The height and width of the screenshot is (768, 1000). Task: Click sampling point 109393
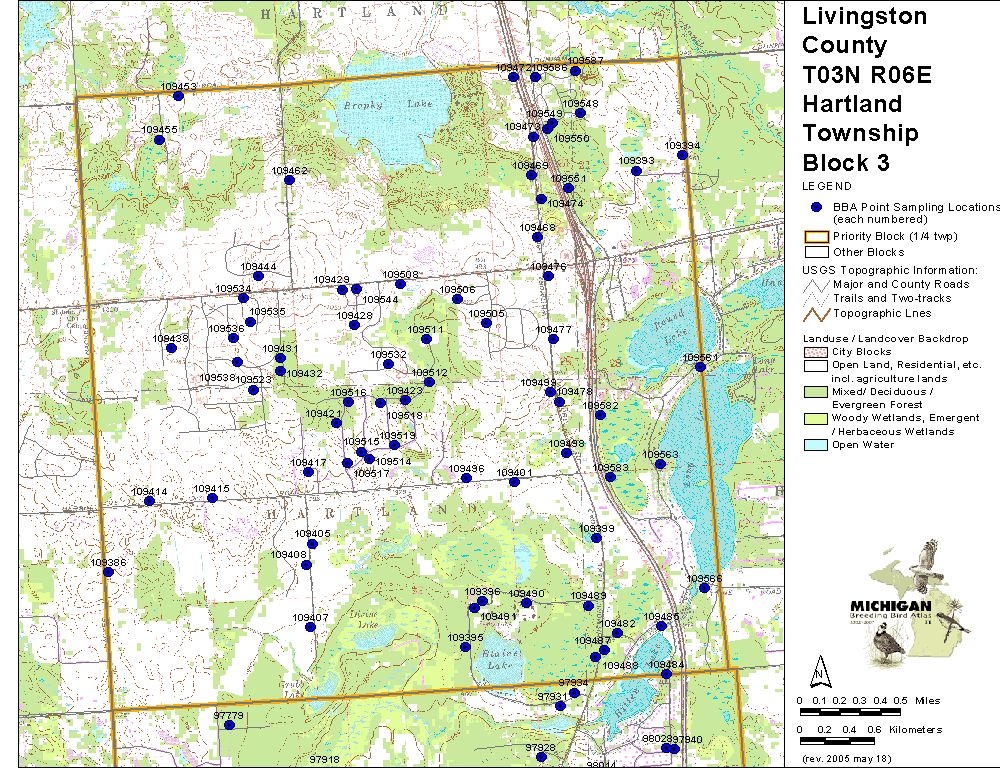point(636,170)
